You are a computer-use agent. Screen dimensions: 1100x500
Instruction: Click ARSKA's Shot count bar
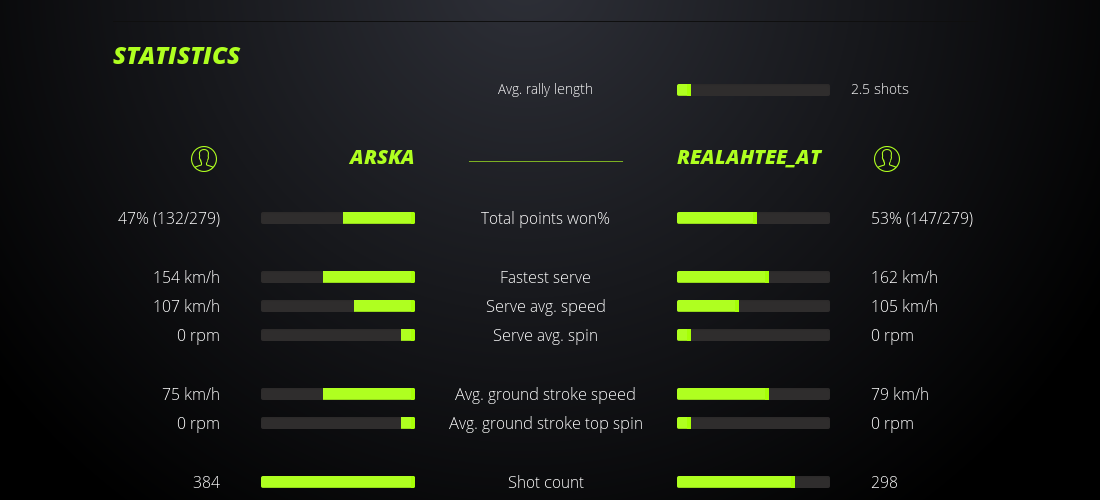pos(338,482)
